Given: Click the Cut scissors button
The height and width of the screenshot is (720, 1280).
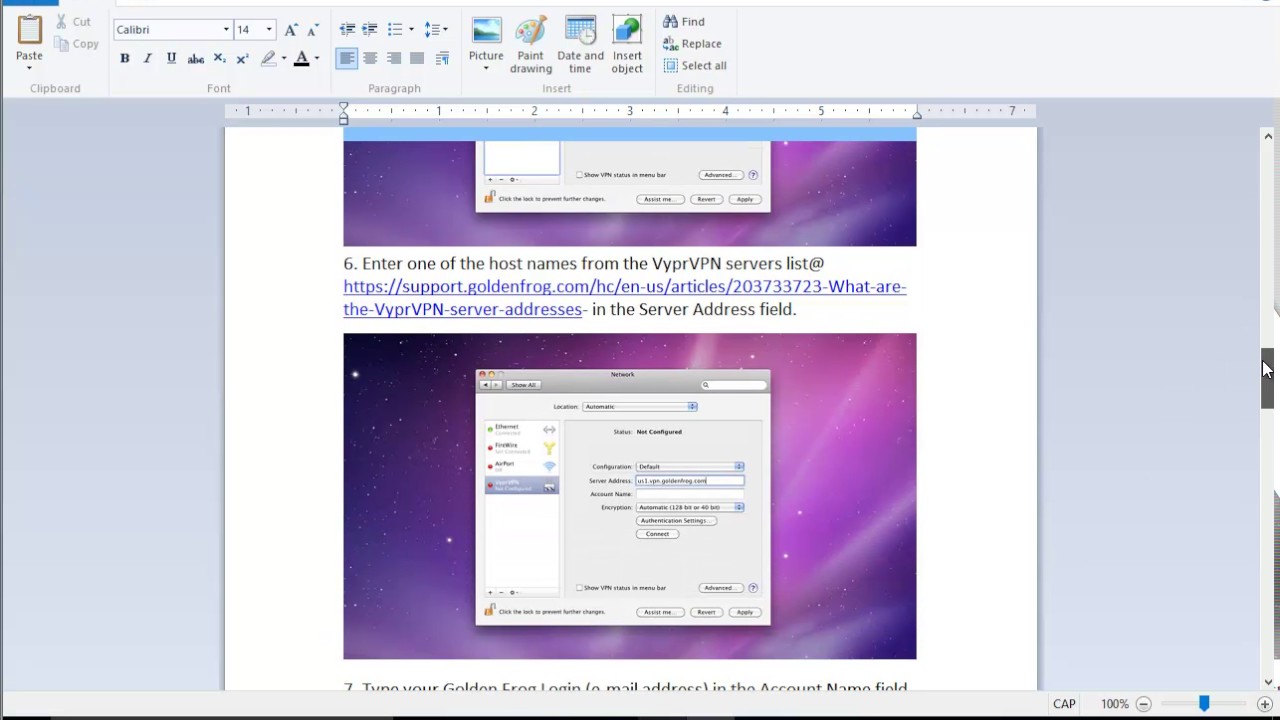Looking at the screenshot, I should 73,21.
